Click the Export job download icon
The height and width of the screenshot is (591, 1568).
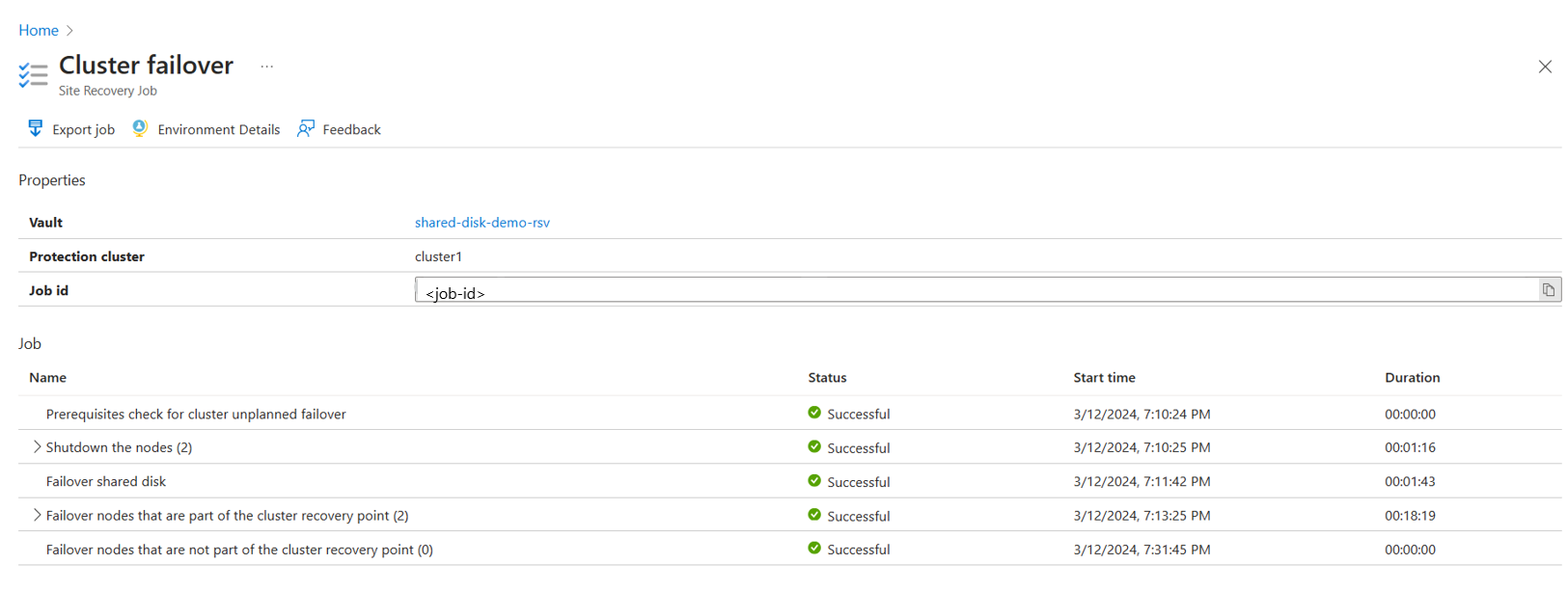[x=36, y=128]
